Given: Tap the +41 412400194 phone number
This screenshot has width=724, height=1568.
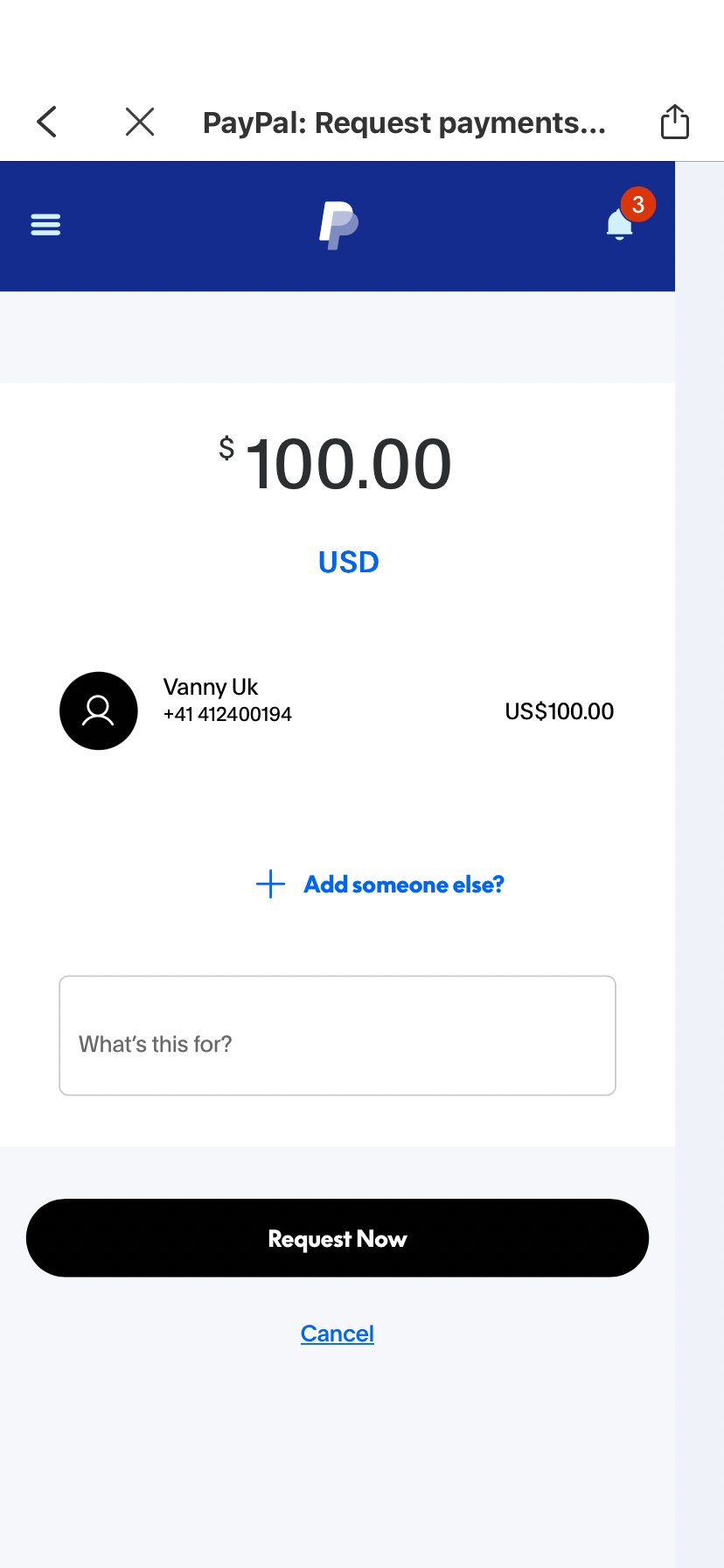Looking at the screenshot, I should pos(227,714).
